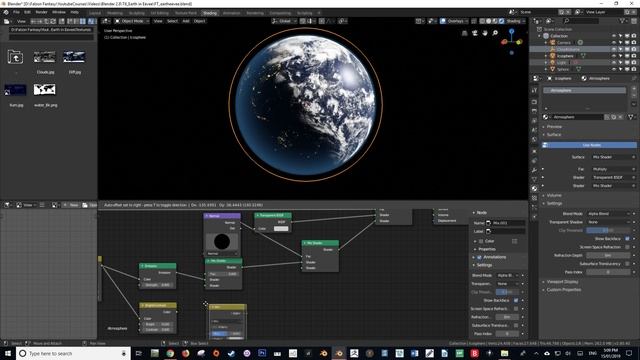Adjust Clip Threshold slider in Properties panel
This screenshot has height=360, width=640.
click(x=608, y=231)
